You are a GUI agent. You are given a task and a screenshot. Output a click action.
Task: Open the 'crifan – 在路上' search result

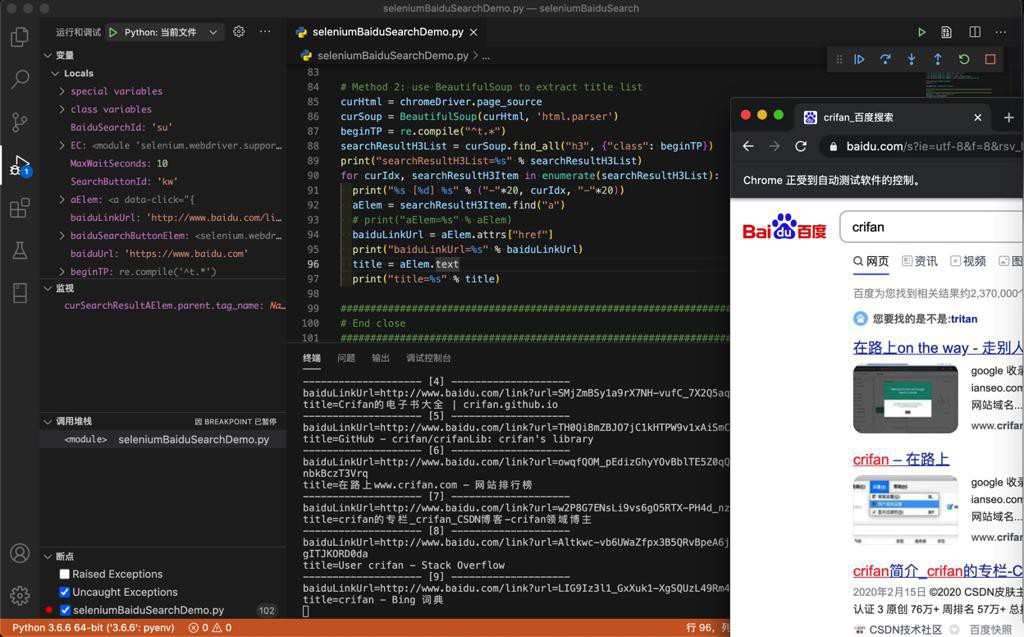[901, 459]
